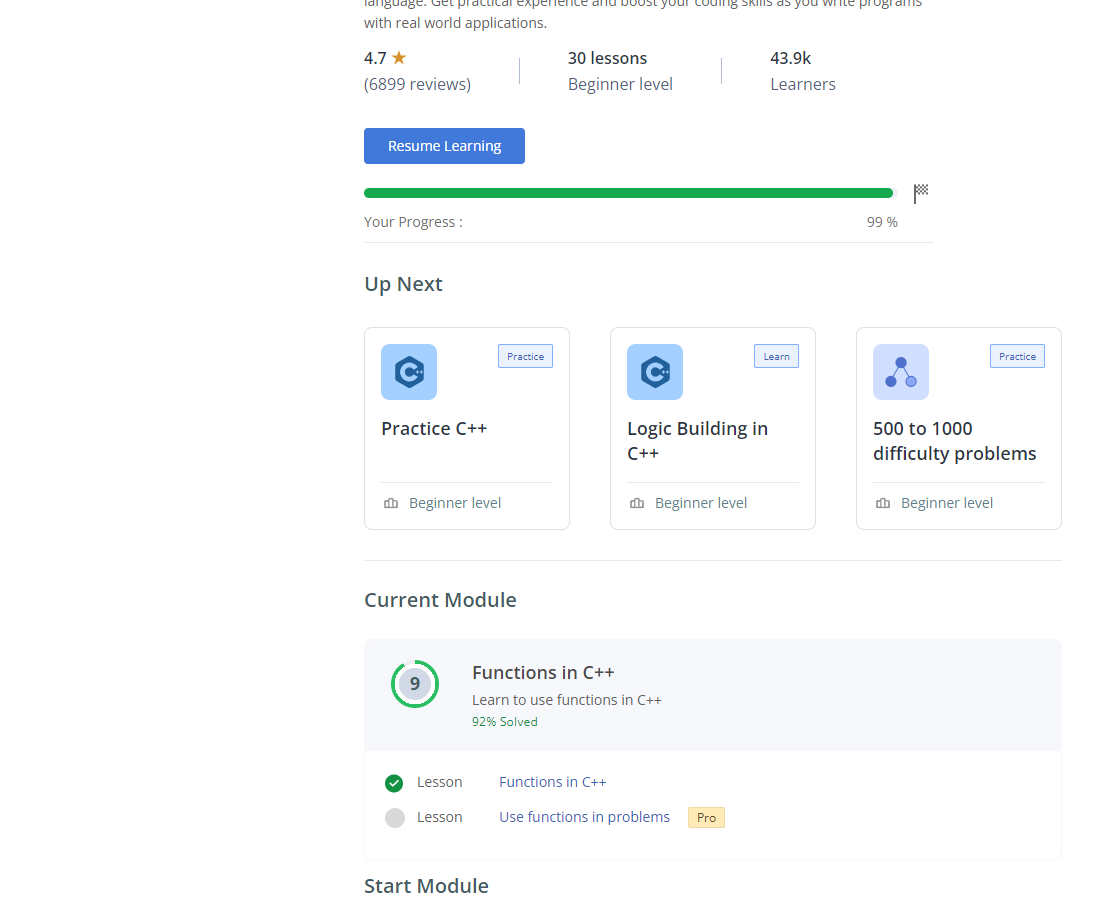1093x921 pixels.
Task: Click level icon on Logic Building card
Action: point(637,503)
